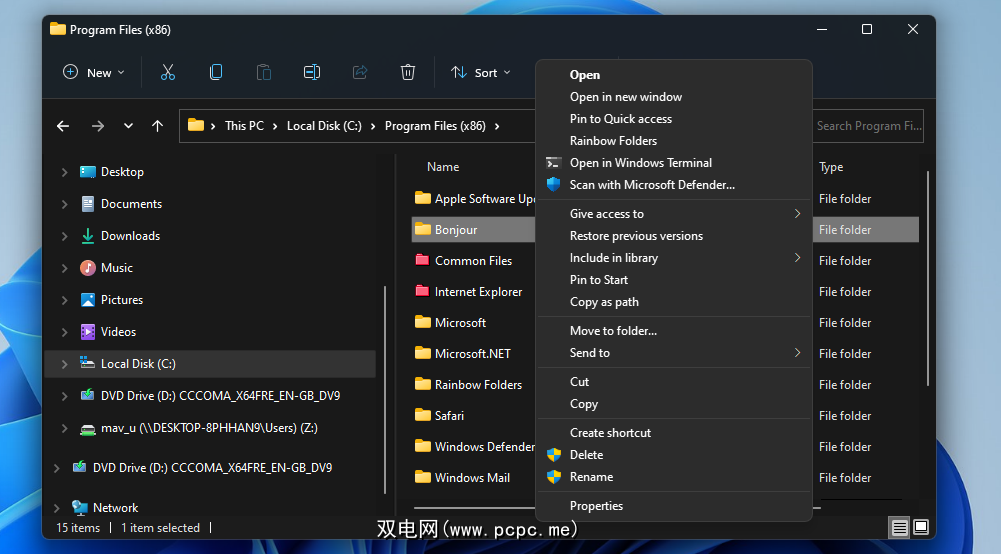1001x554 pixels.
Task: Click the Search Program Files box
Action: pyautogui.click(x=867, y=126)
